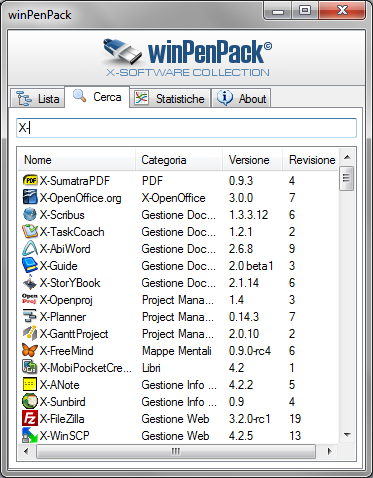Select the X-GanttProject name text

pos(74,334)
